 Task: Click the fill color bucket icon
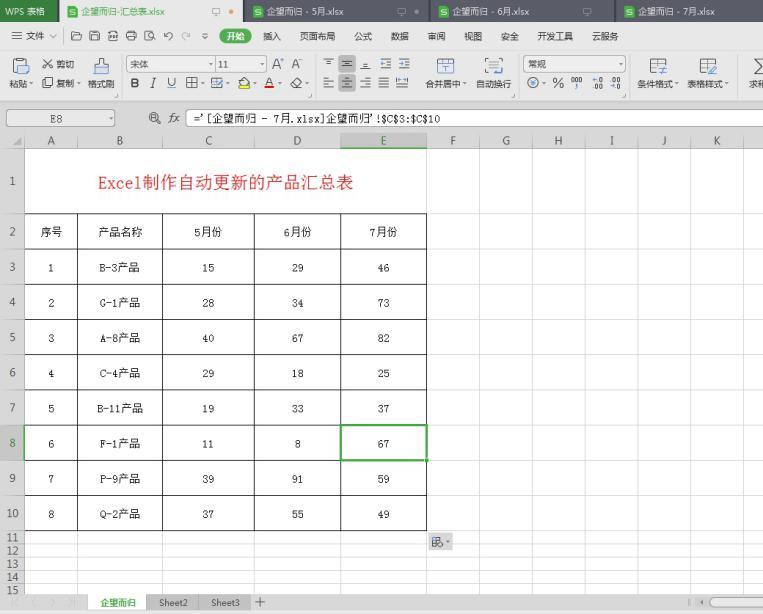[244, 83]
